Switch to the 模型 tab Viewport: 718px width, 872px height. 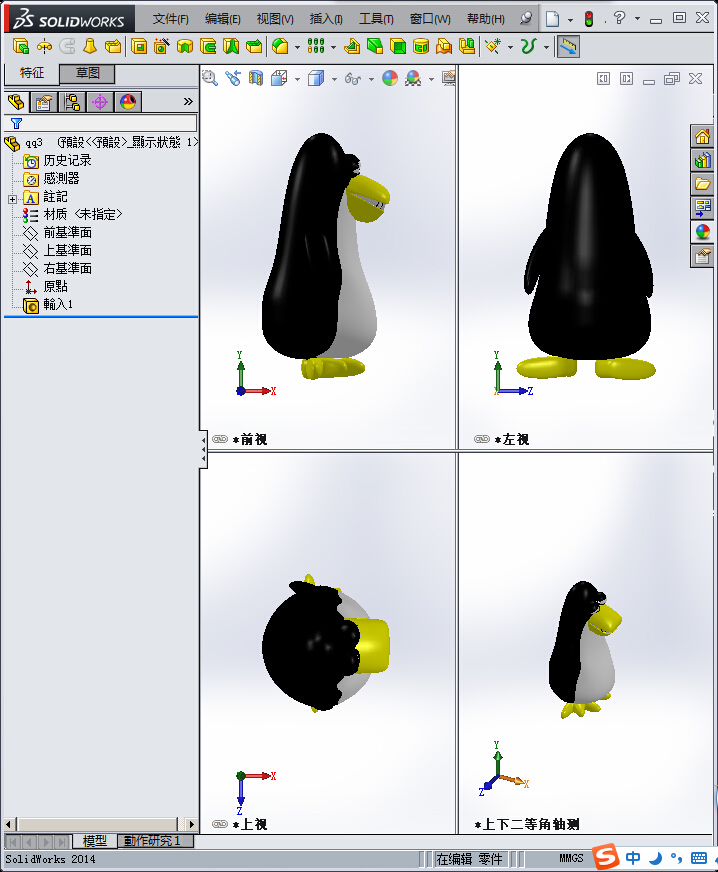tap(95, 840)
